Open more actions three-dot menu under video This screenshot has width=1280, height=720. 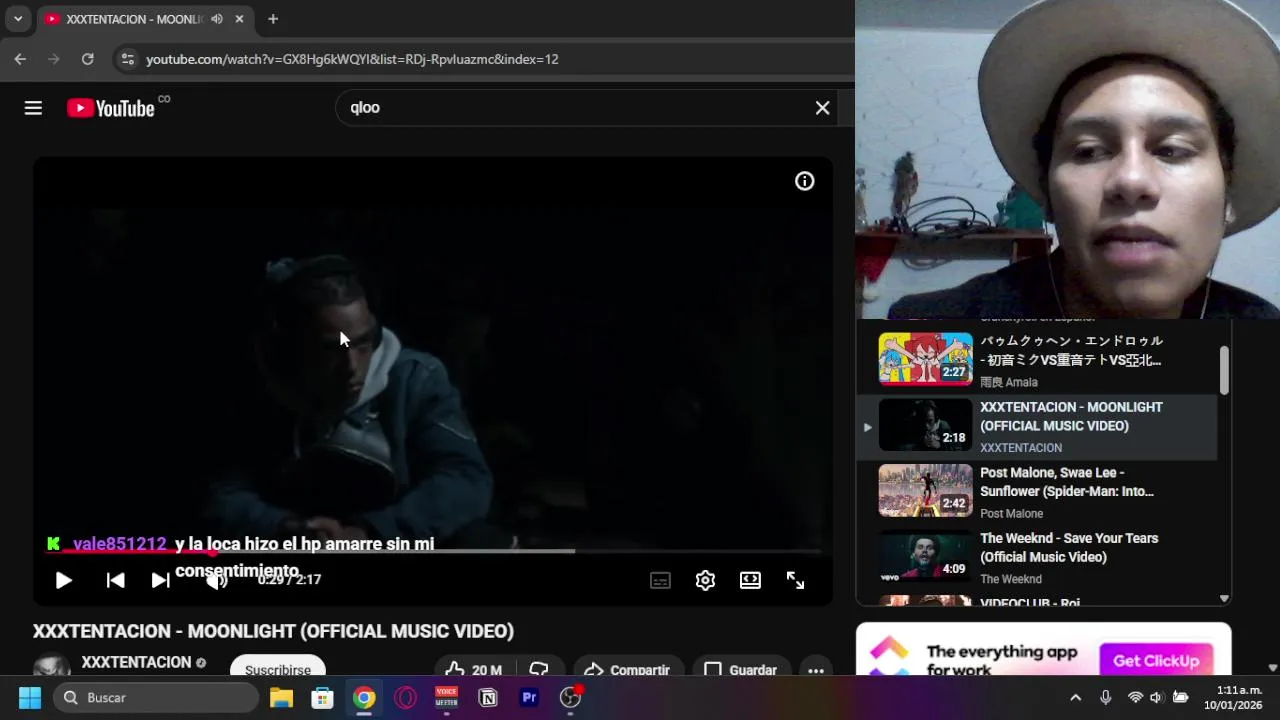tap(816, 670)
